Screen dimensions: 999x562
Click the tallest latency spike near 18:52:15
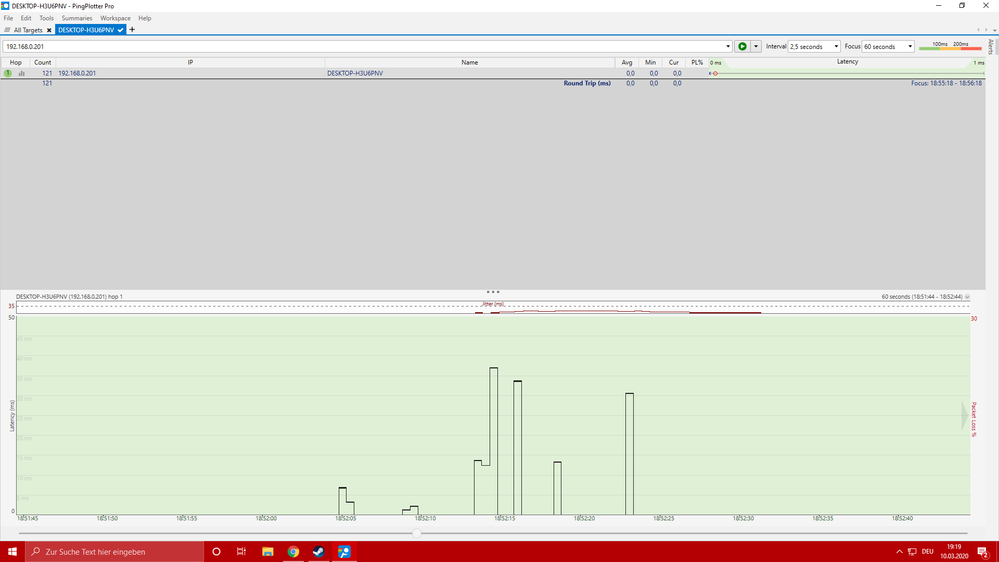coord(494,441)
